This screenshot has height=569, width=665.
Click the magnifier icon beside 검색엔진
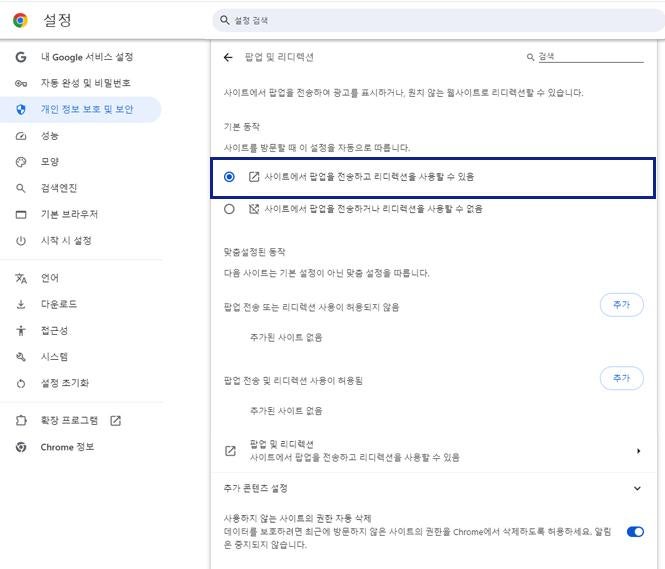coord(21,188)
